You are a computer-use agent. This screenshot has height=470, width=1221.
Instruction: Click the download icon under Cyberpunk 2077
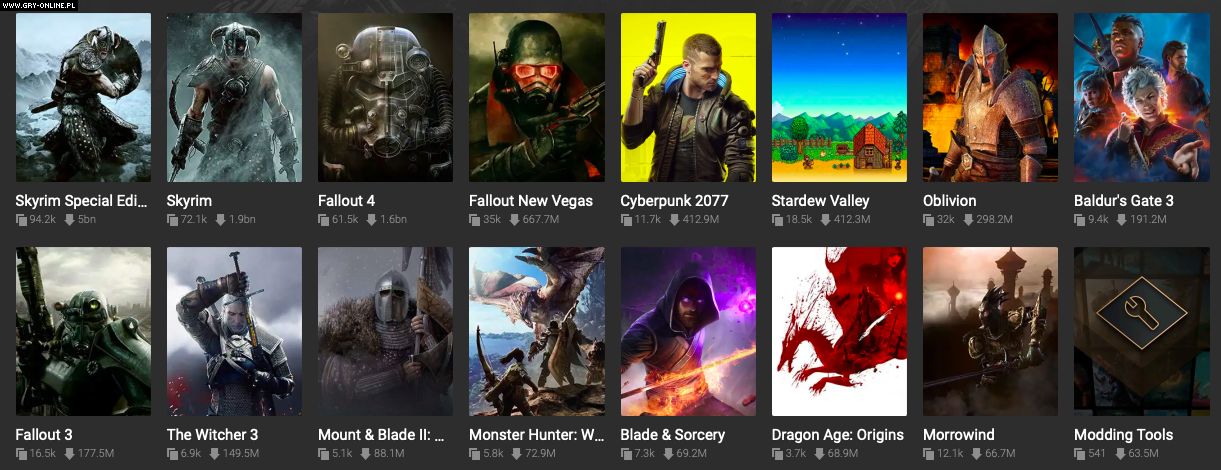pos(670,220)
